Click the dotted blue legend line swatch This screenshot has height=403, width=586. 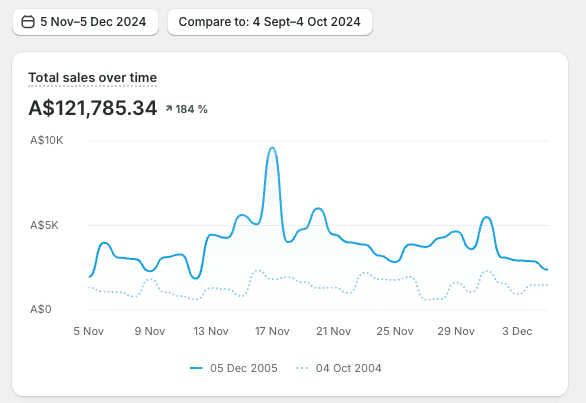(x=302, y=368)
